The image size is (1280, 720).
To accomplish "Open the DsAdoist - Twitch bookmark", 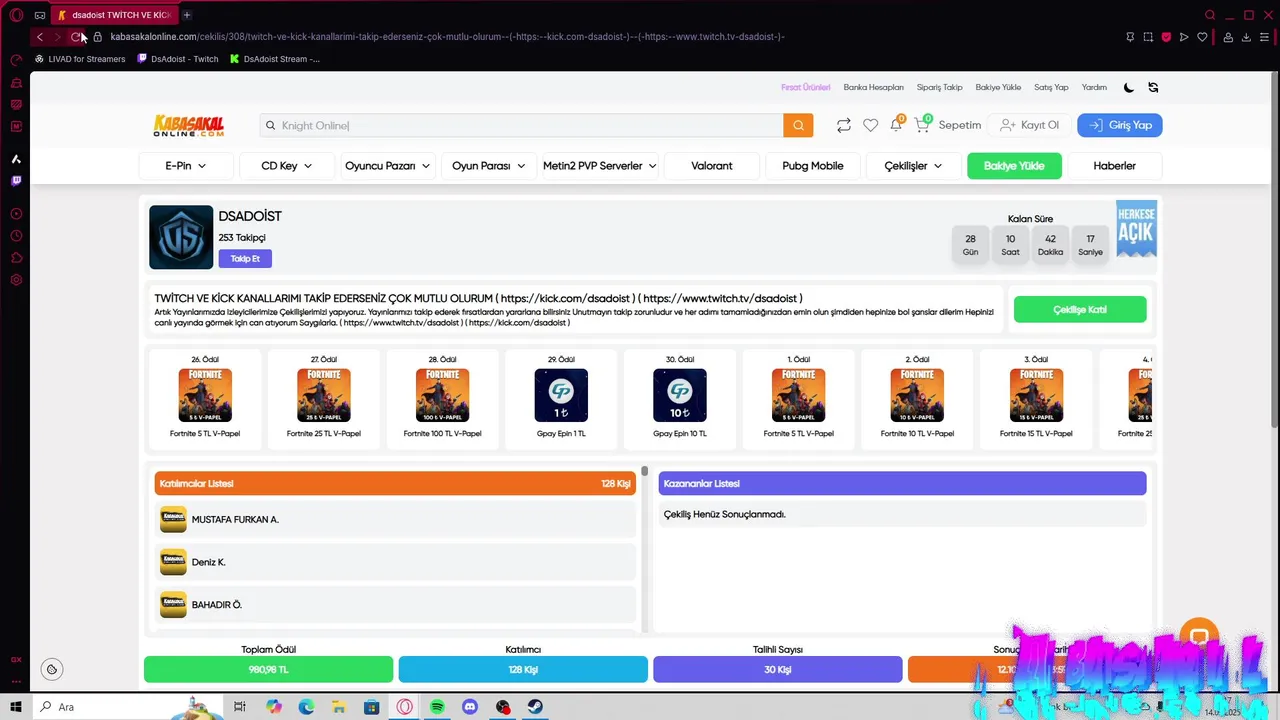I will pyautogui.click(x=178, y=59).
